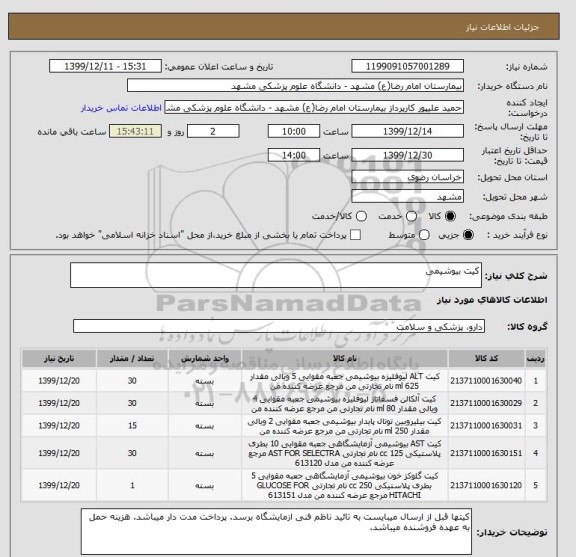Viewport: 576px width, 557px height.
Task: Click product code 2137110001630031
Action: (486, 426)
